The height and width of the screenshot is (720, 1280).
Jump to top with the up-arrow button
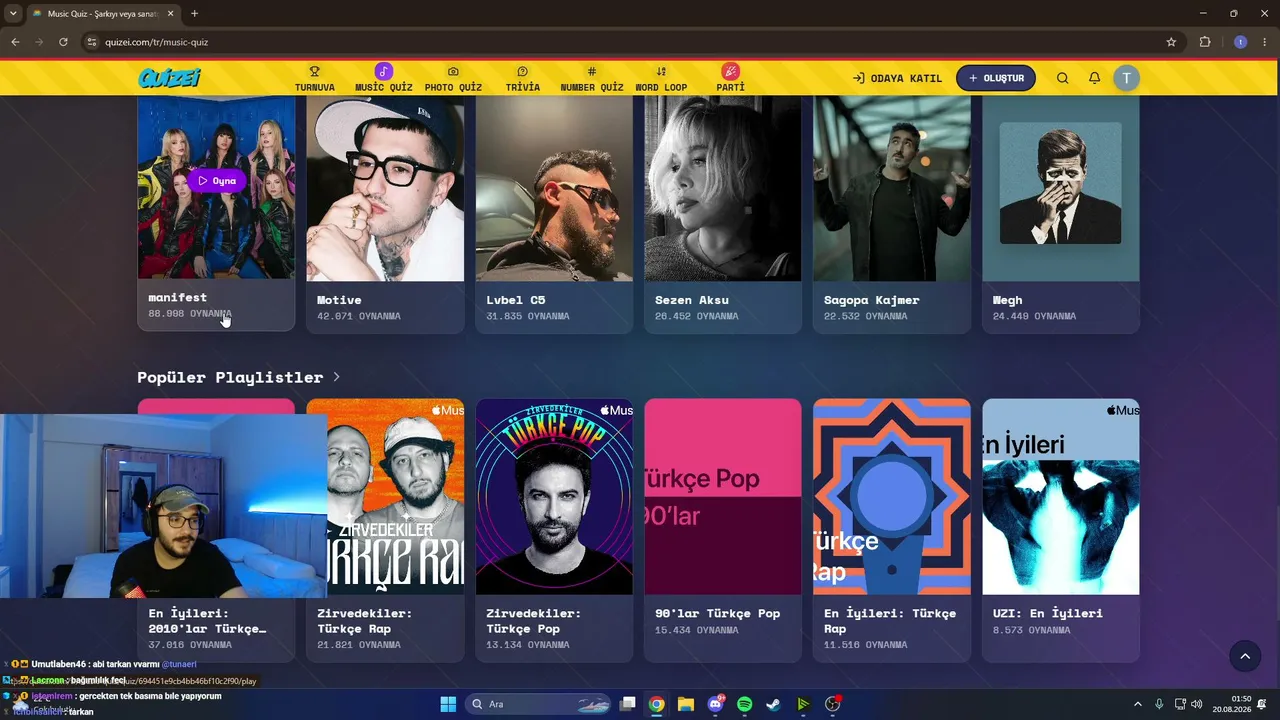[x=1245, y=656]
